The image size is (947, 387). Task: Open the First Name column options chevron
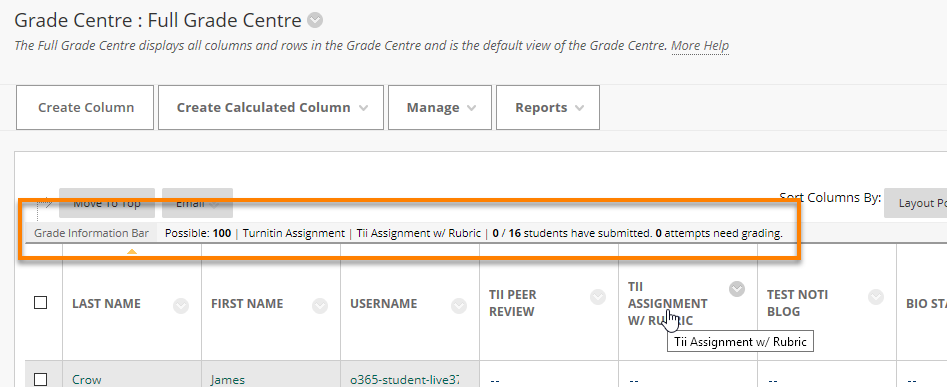[320, 307]
